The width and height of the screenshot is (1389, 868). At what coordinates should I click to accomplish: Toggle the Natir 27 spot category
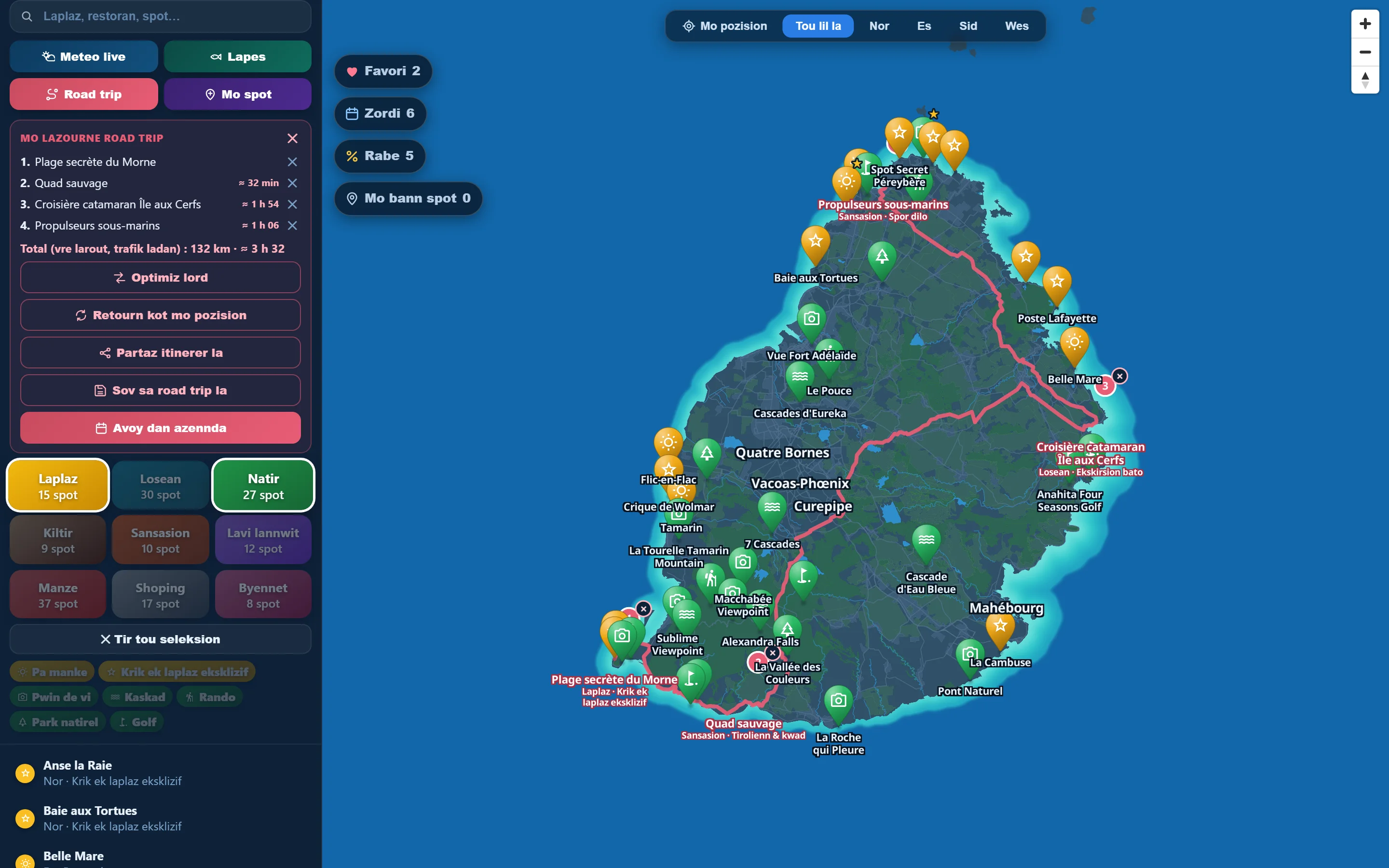(263, 486)
